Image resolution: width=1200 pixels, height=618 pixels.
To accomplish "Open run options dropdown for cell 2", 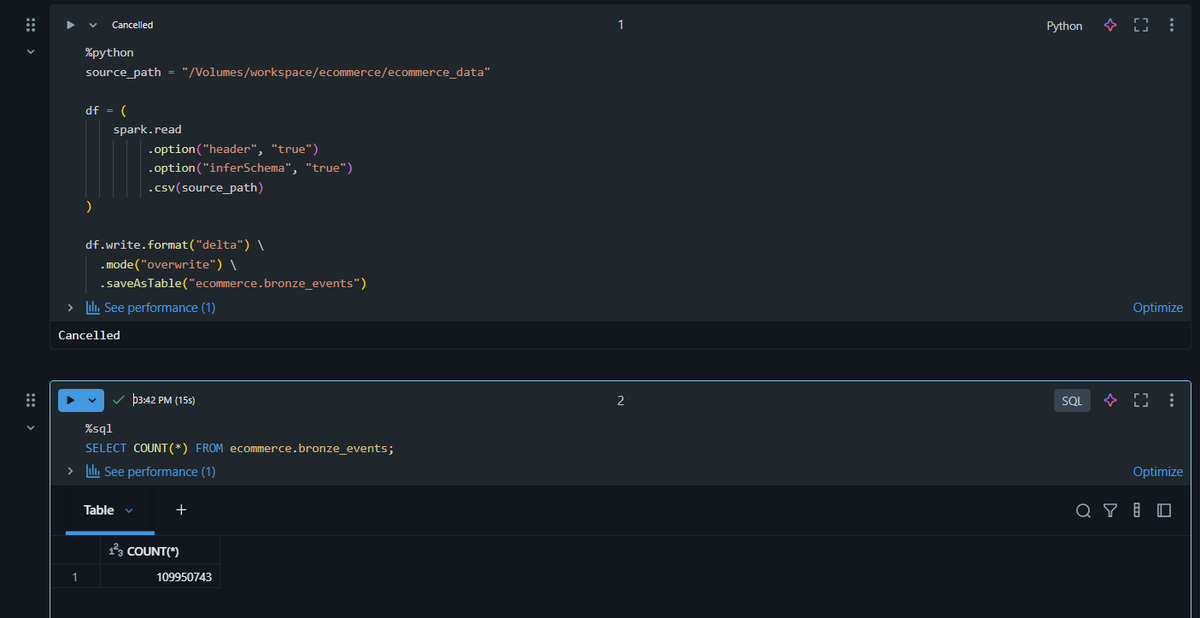I will pyautogui.click(x=93, y=400).
